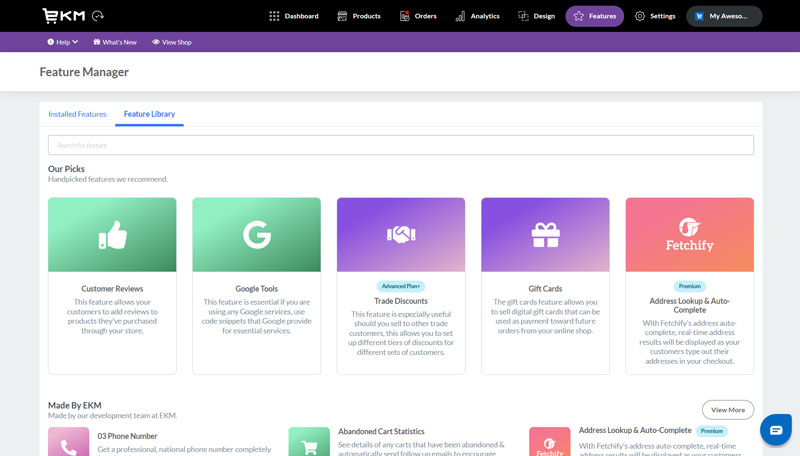The width and height of the screenshot is (800, 456).
Task: Click the Analytics bar chart icon
Action: pos(460,16)
